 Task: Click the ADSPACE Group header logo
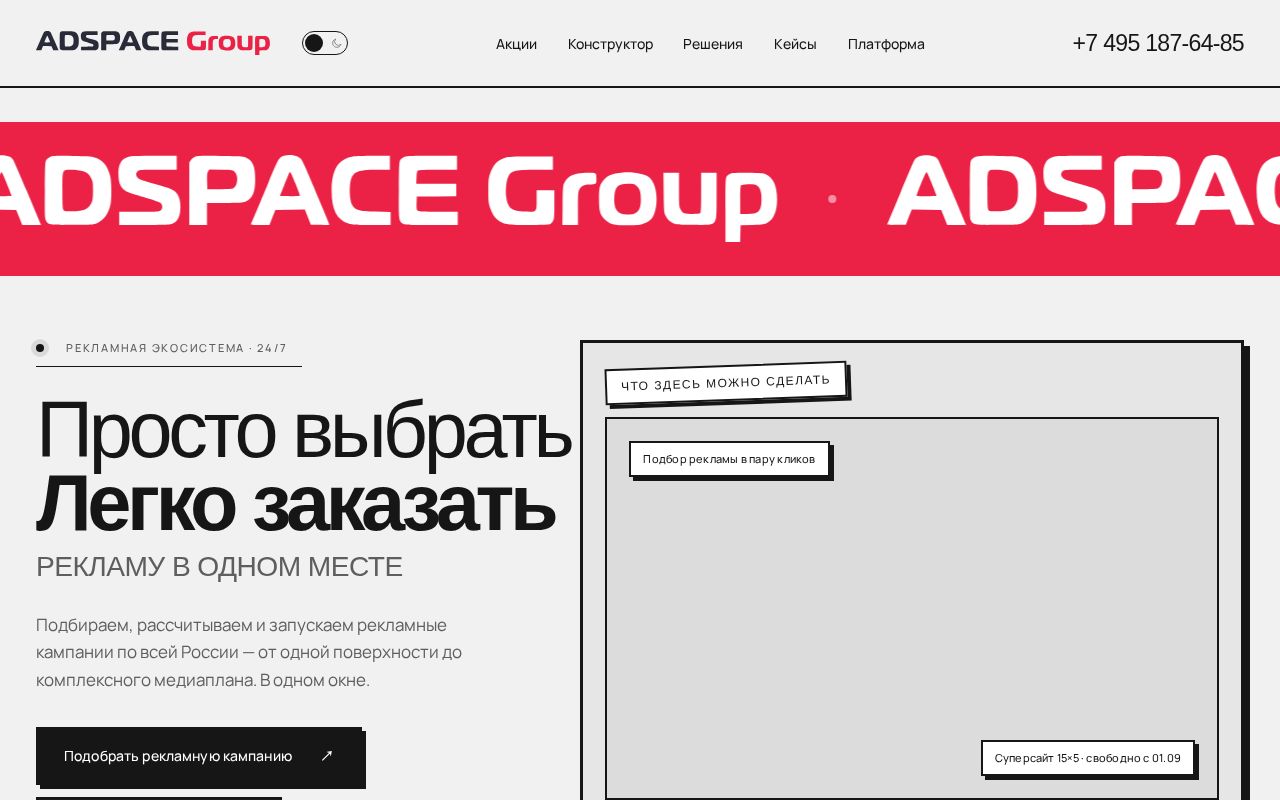[x=153, y=42]
